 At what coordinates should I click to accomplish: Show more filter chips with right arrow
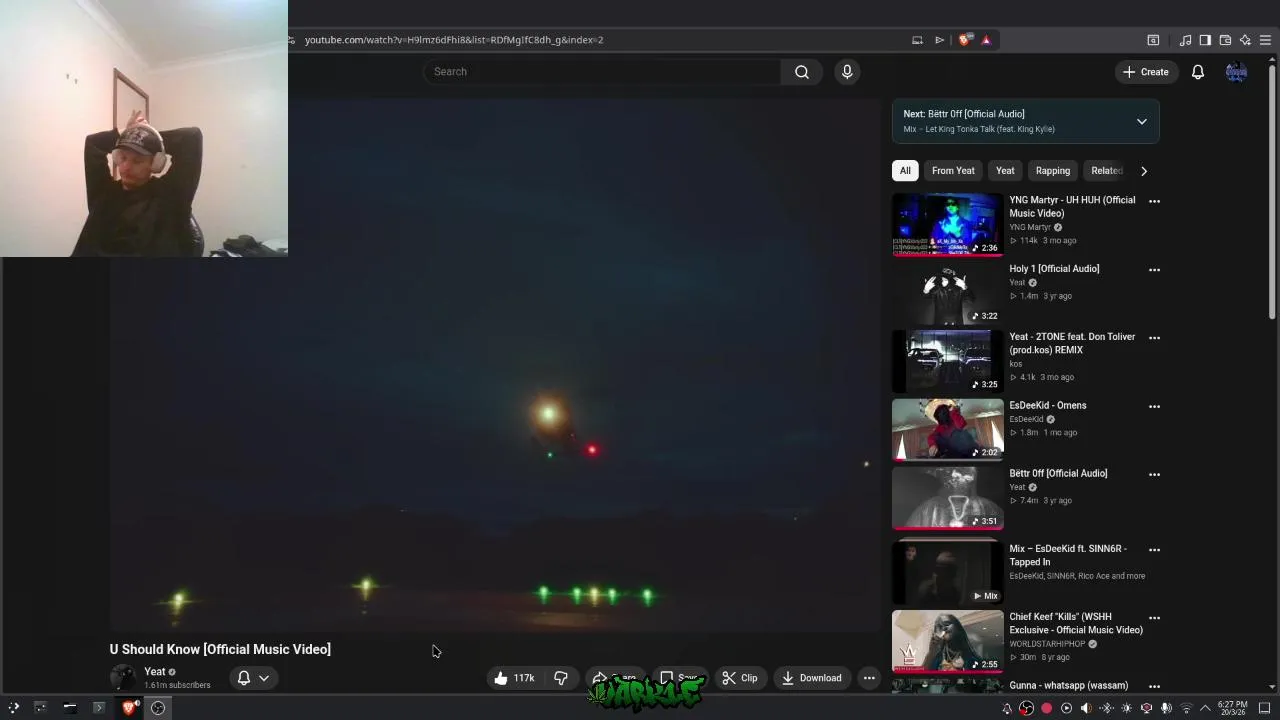pos(1144,171)
